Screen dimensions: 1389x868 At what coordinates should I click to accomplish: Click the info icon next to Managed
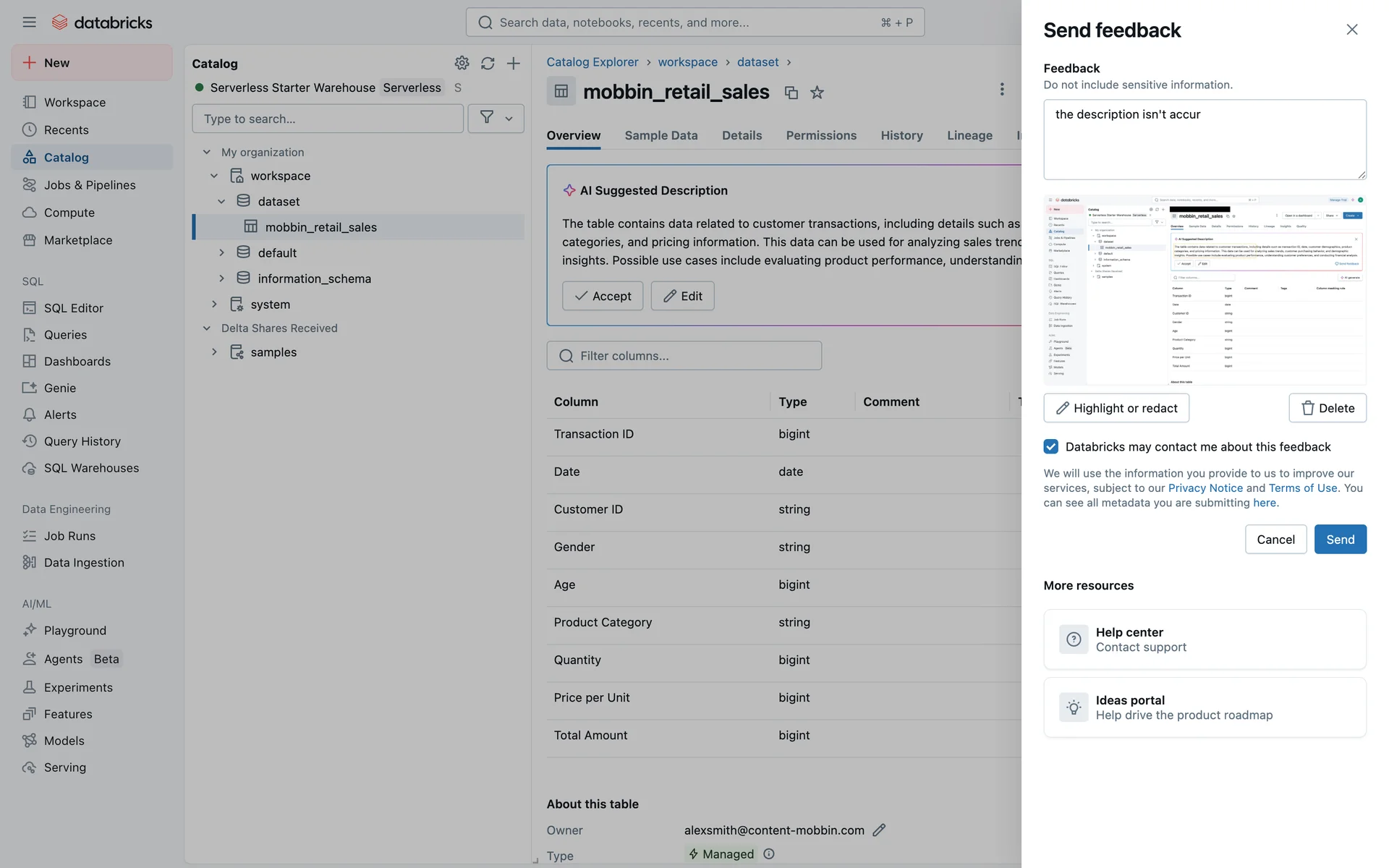[x=769, y=854]
